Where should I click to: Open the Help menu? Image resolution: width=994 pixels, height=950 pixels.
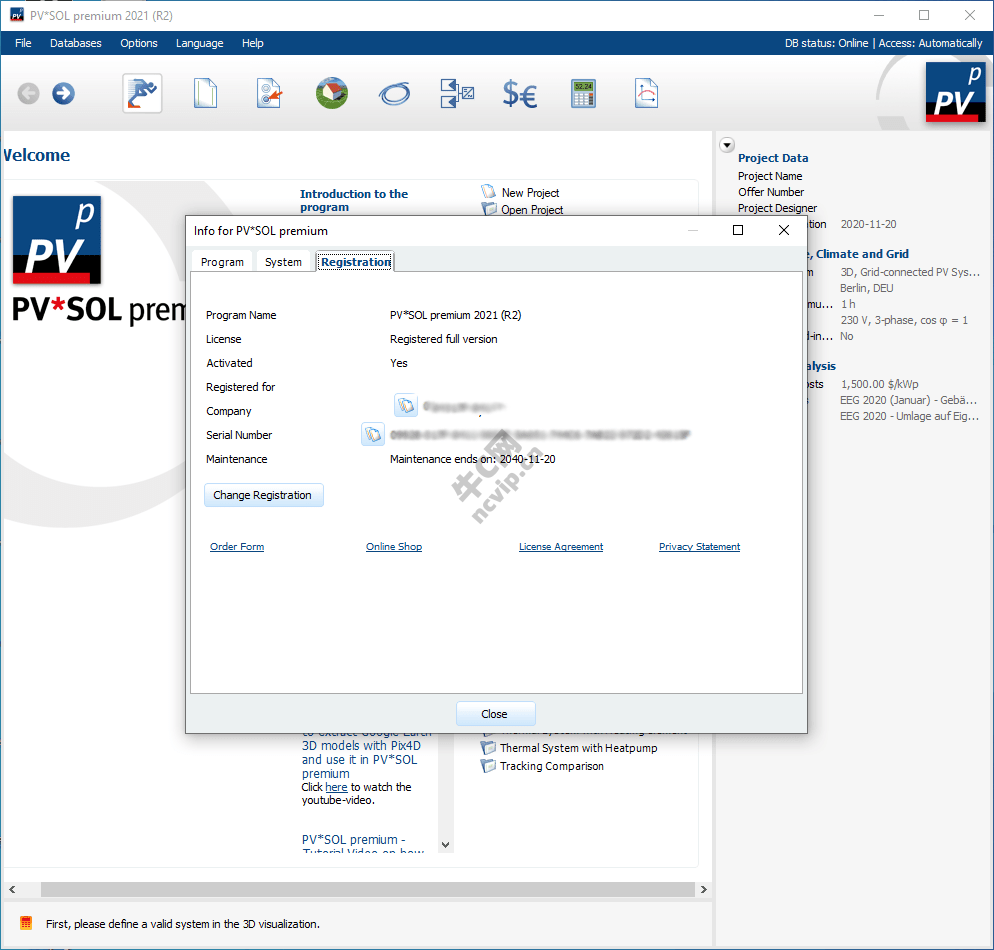click(252, 43)
